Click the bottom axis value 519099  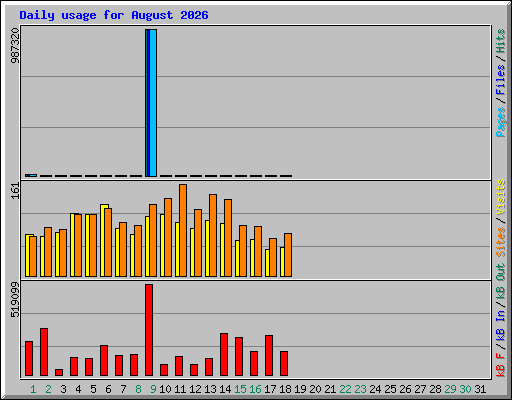click(x=15, y=299)
